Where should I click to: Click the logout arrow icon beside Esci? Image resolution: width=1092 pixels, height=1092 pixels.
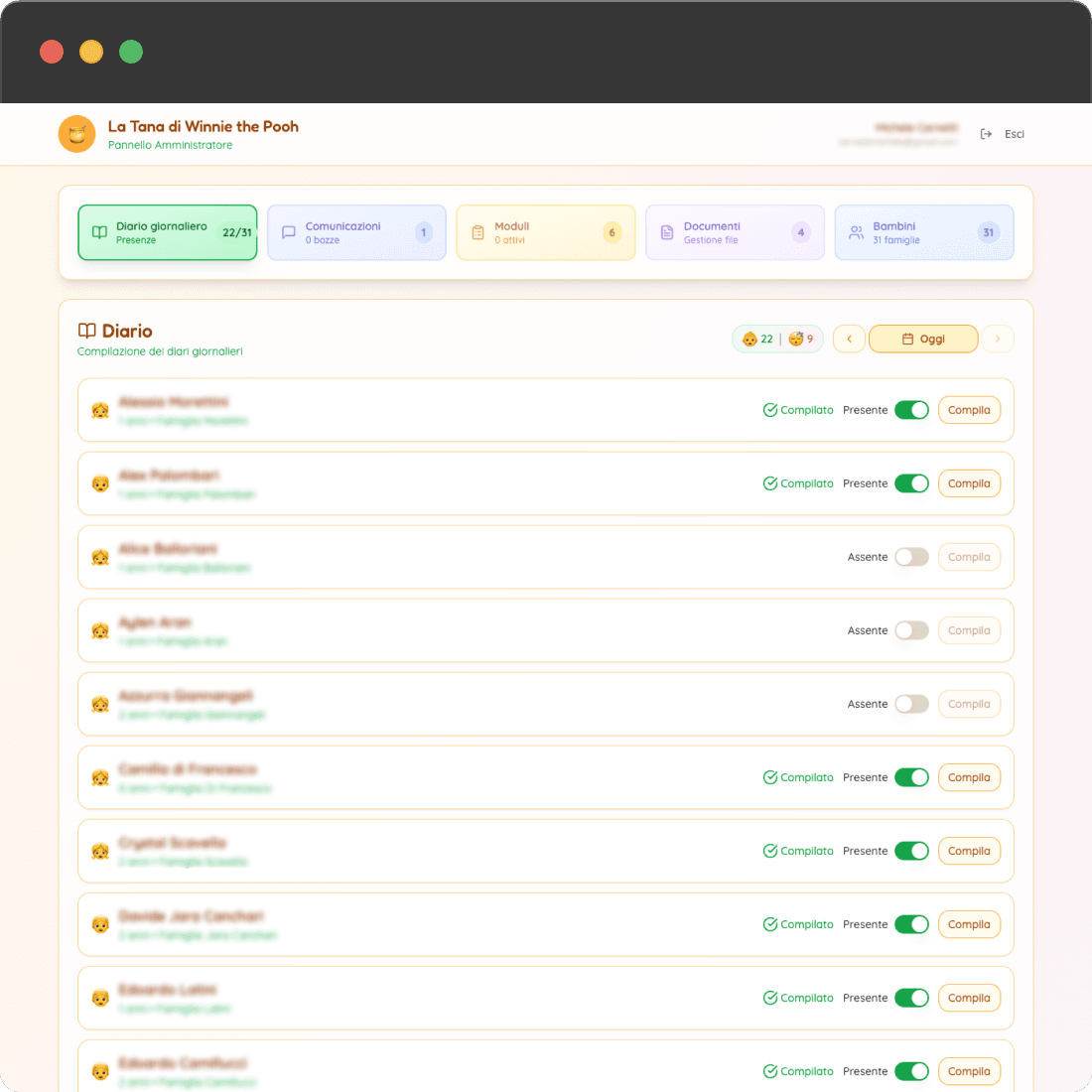point(986,134)
